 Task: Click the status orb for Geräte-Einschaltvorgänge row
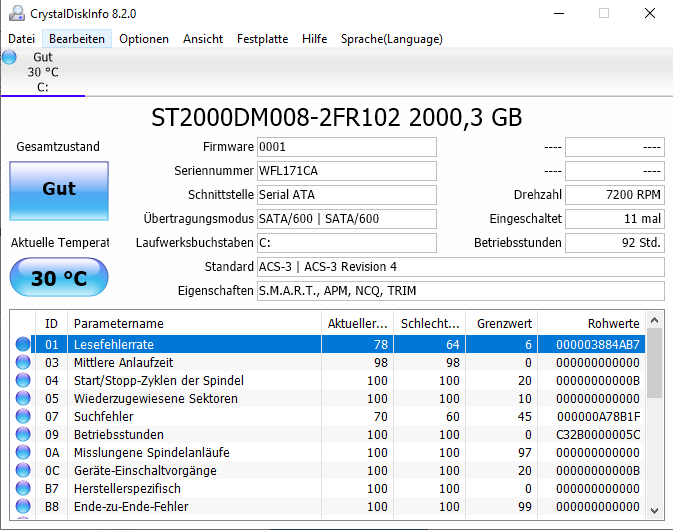[23, 470]
